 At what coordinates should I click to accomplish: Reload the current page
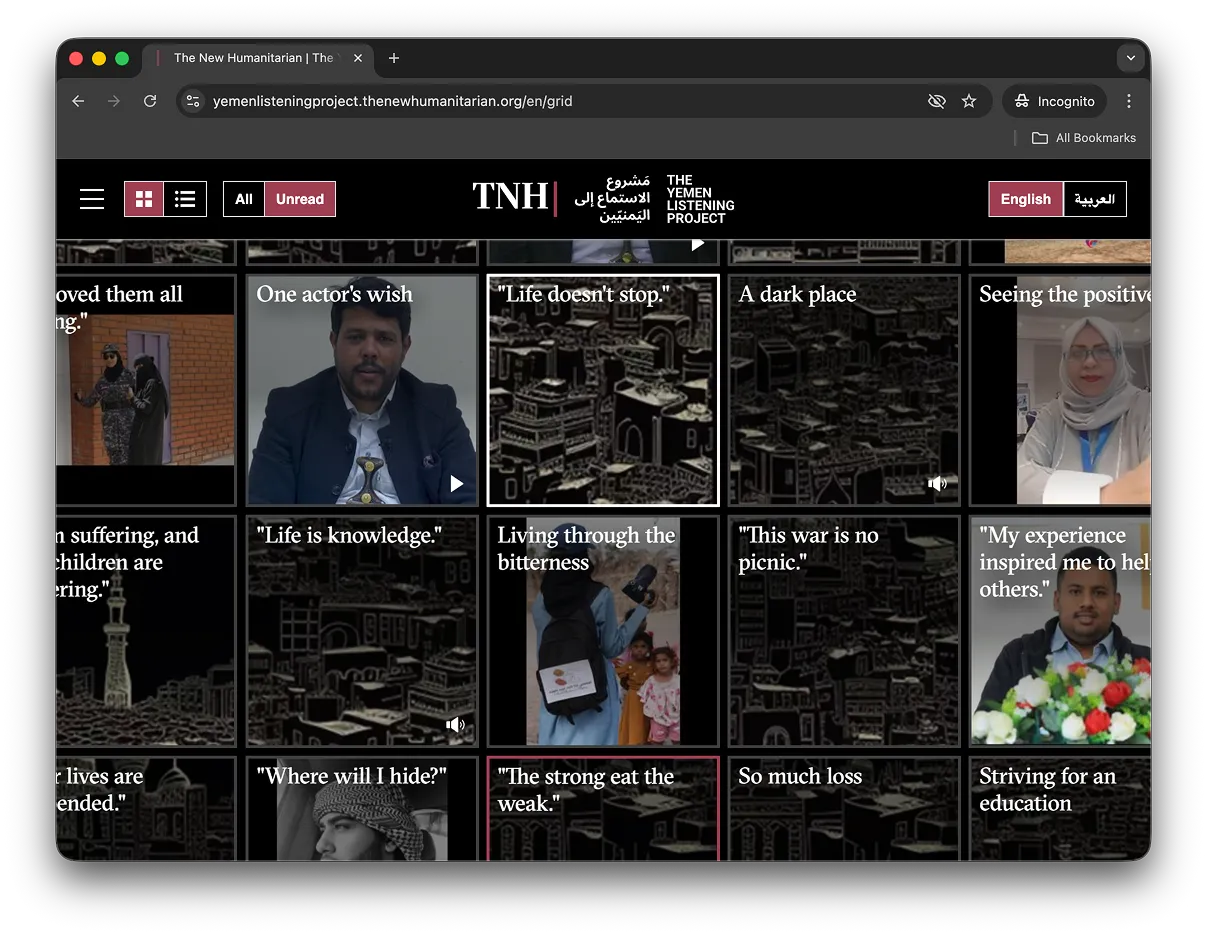pos(150,101)
